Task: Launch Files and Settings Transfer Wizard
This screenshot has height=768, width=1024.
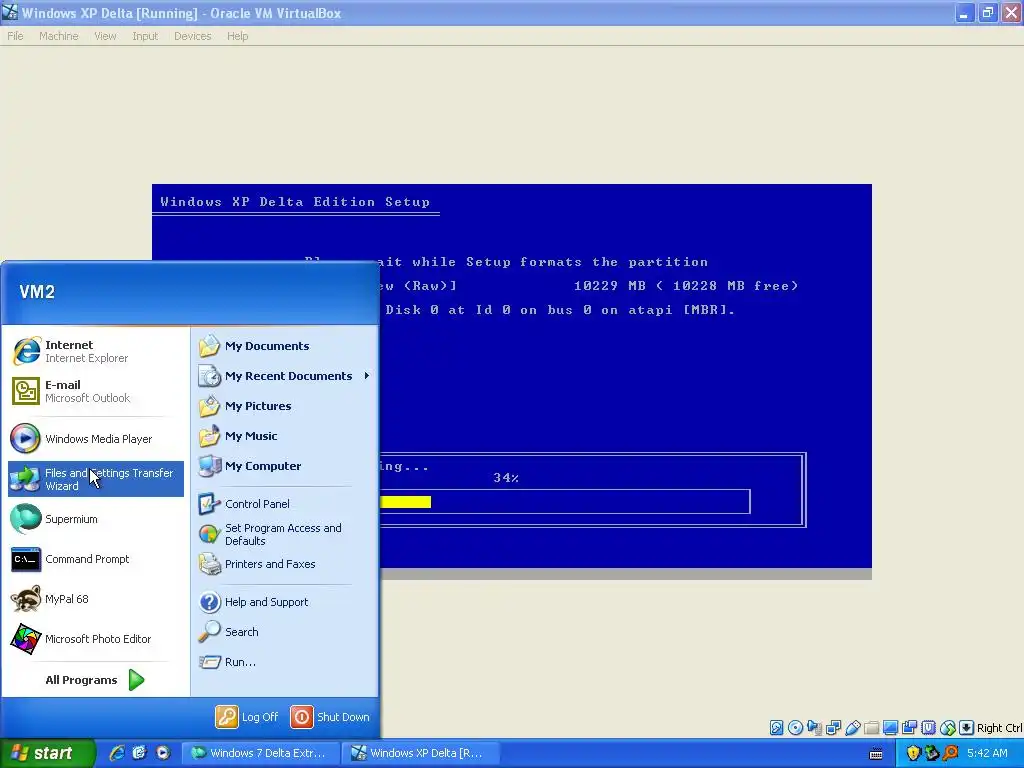Action: 95,479
